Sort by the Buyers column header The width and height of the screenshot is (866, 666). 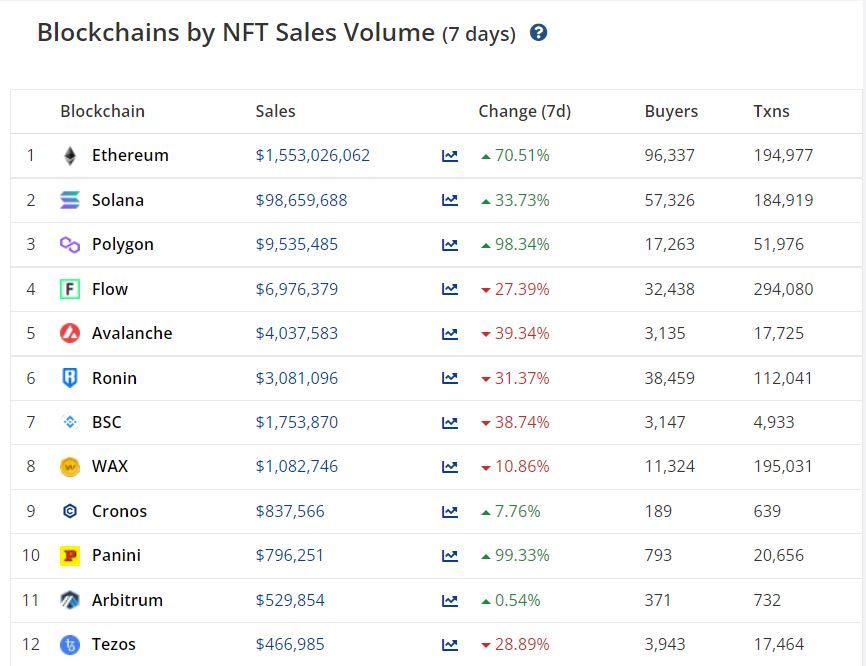(671, 111)
